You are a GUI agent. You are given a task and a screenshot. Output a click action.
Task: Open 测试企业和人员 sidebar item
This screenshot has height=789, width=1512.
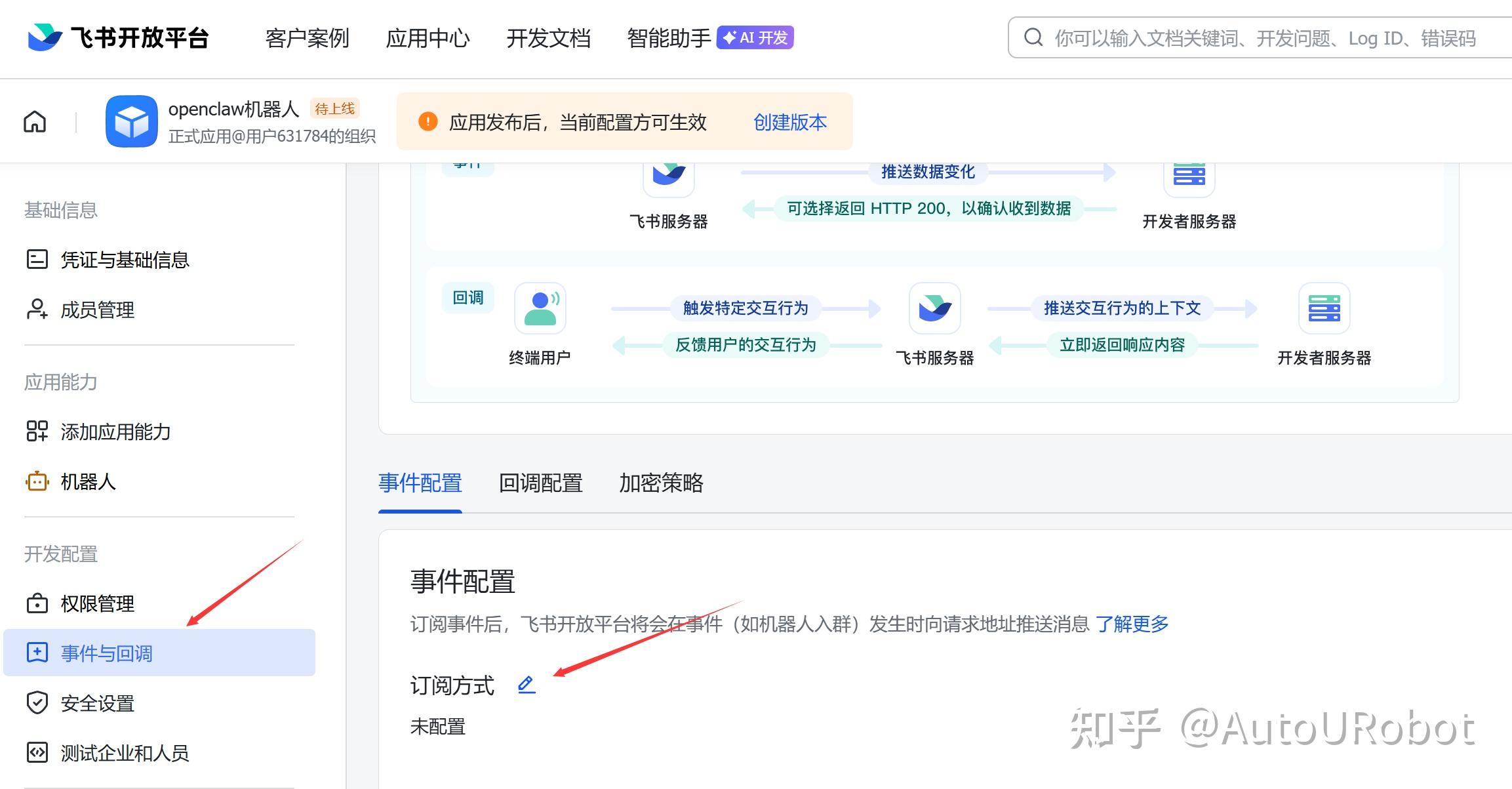click(125, 753)
